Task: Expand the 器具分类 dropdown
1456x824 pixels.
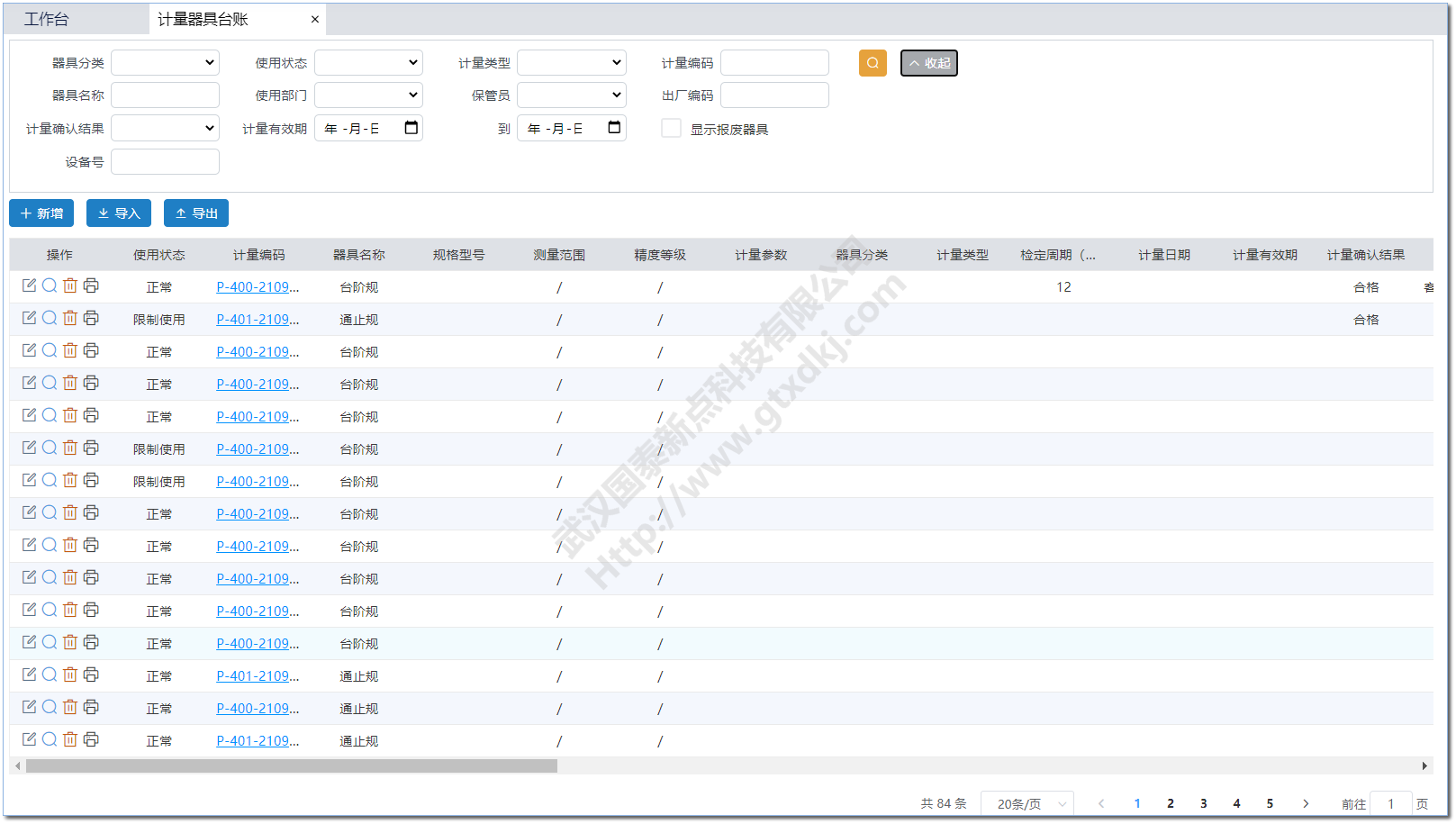Action: pos(165,63)
